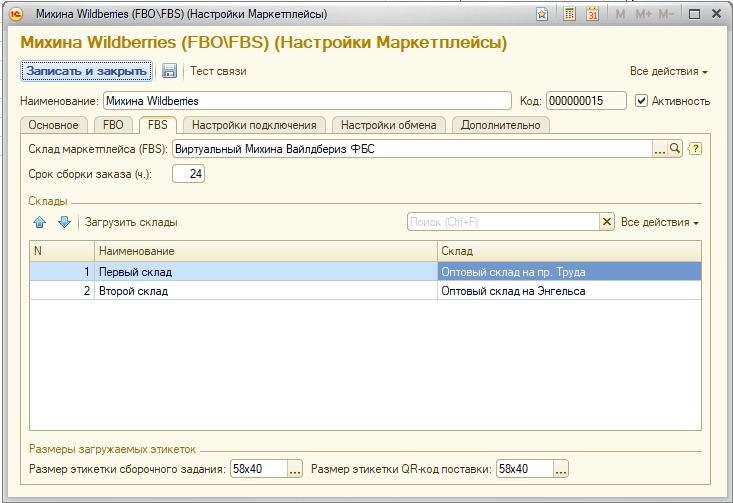
Task: Open the Дополнительно tab
Action: click(x=501, y=125)
